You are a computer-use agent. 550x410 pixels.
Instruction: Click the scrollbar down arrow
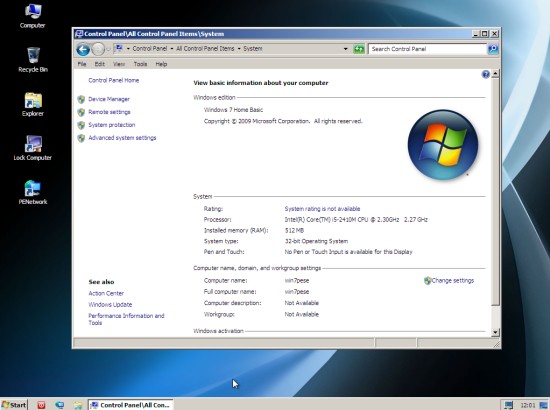tap(495, 332)
